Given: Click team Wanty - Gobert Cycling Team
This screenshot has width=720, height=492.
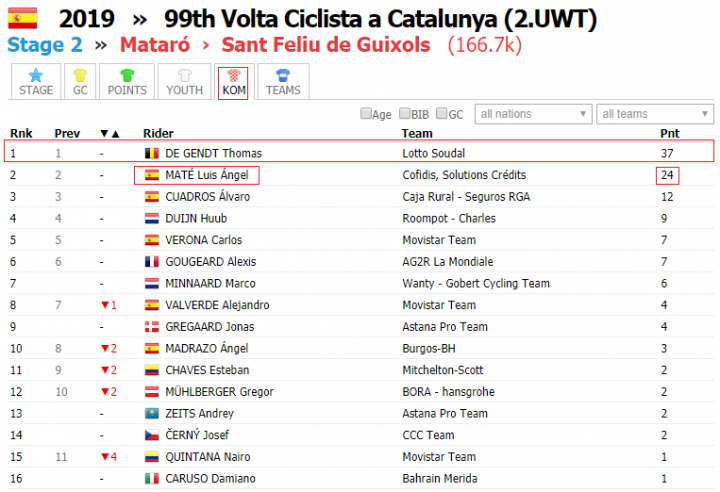Looking at the screenshot, I should pyautogui.click(x=476, y=283).
